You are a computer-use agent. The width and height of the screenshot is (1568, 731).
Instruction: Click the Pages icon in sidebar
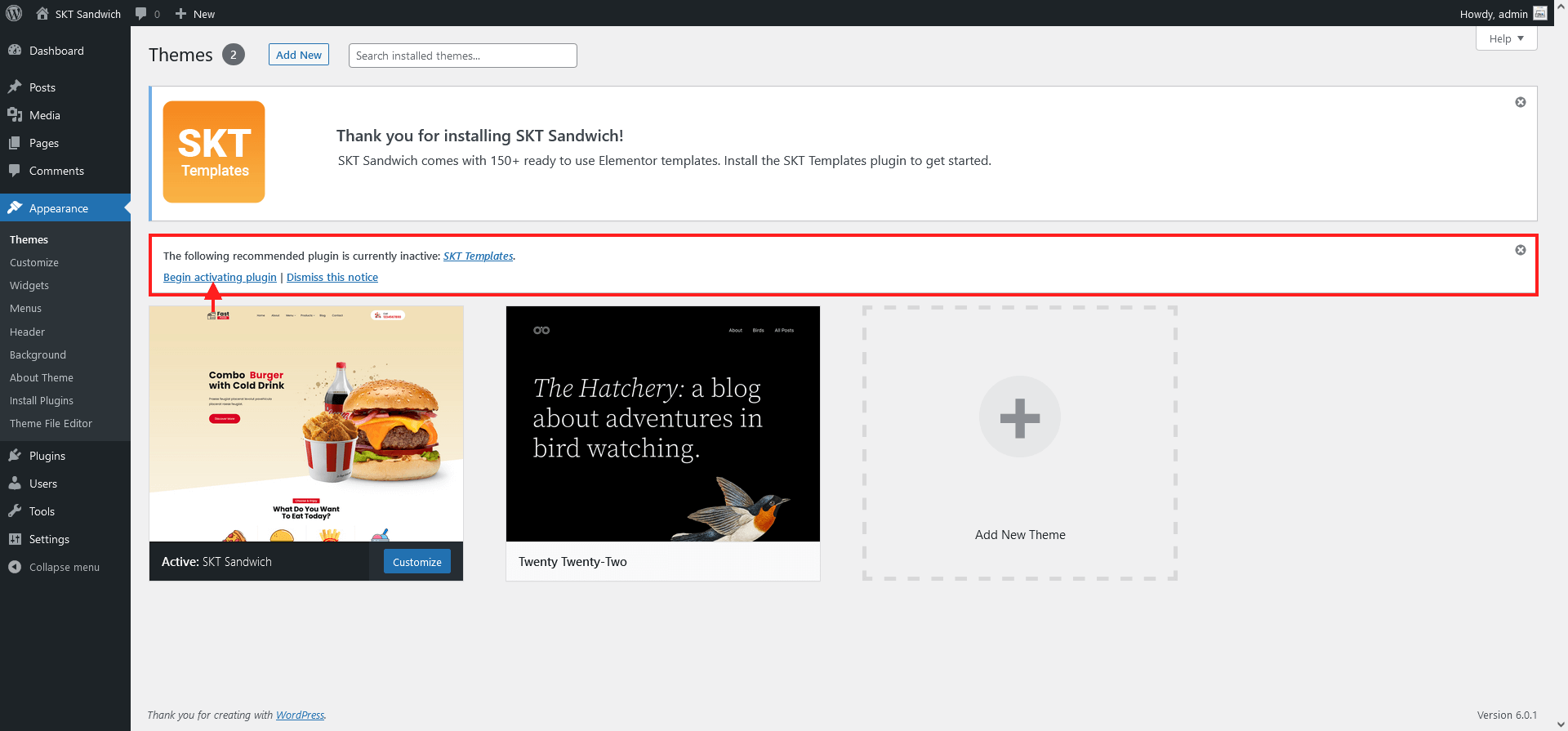15,142
